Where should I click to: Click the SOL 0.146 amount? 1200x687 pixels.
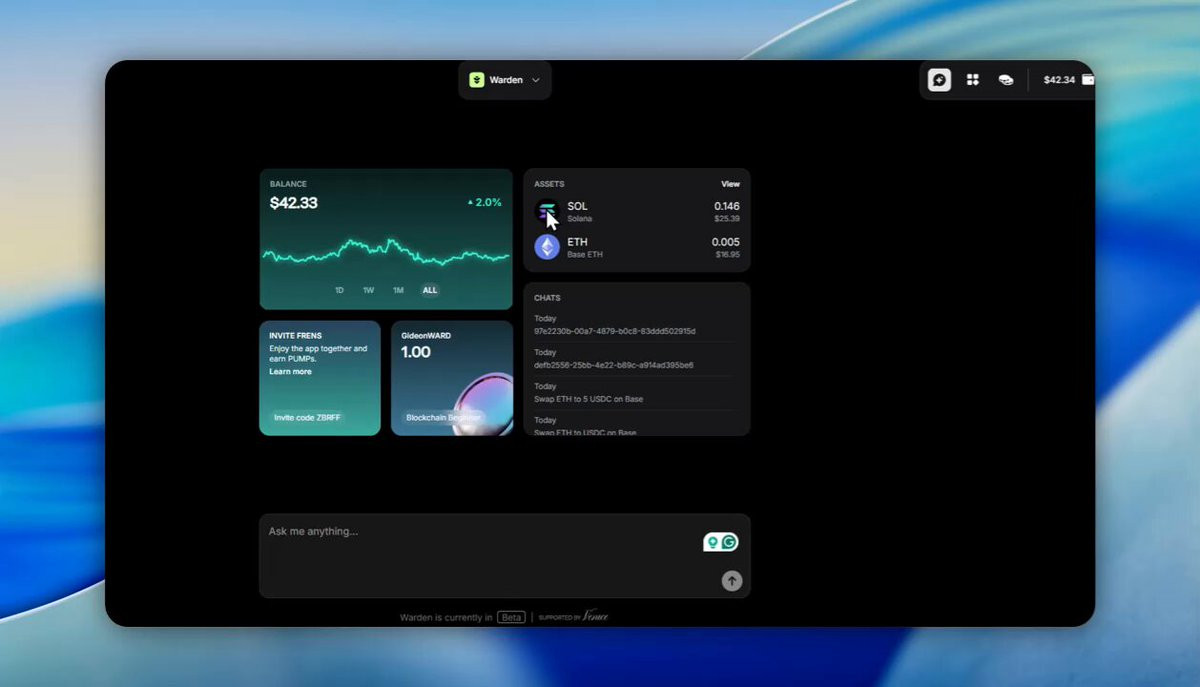[727, 206]
